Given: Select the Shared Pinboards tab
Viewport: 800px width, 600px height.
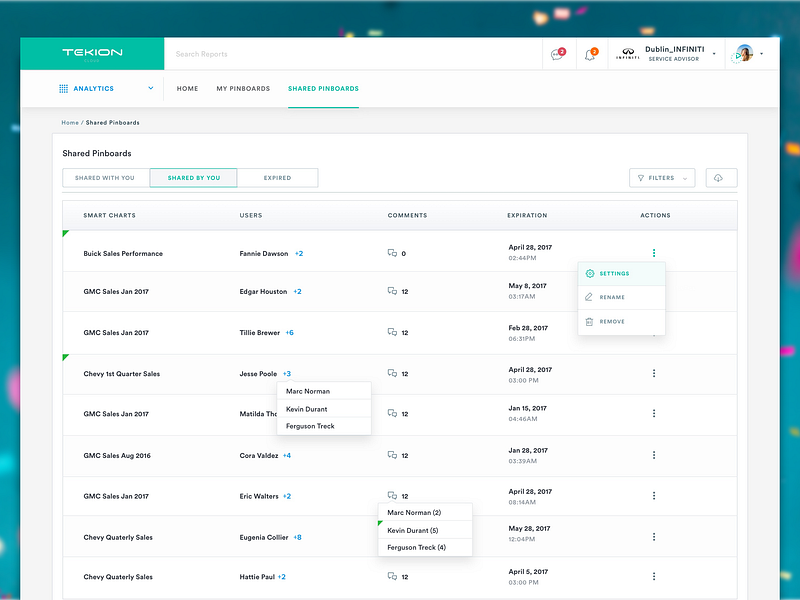Looking at the screenshot, I should [x=323, y=89].
